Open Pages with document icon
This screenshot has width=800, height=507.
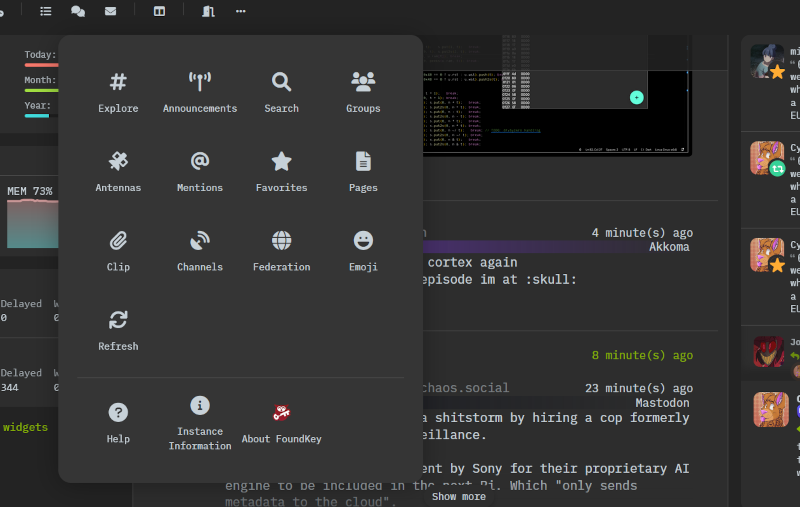[363, 172]
